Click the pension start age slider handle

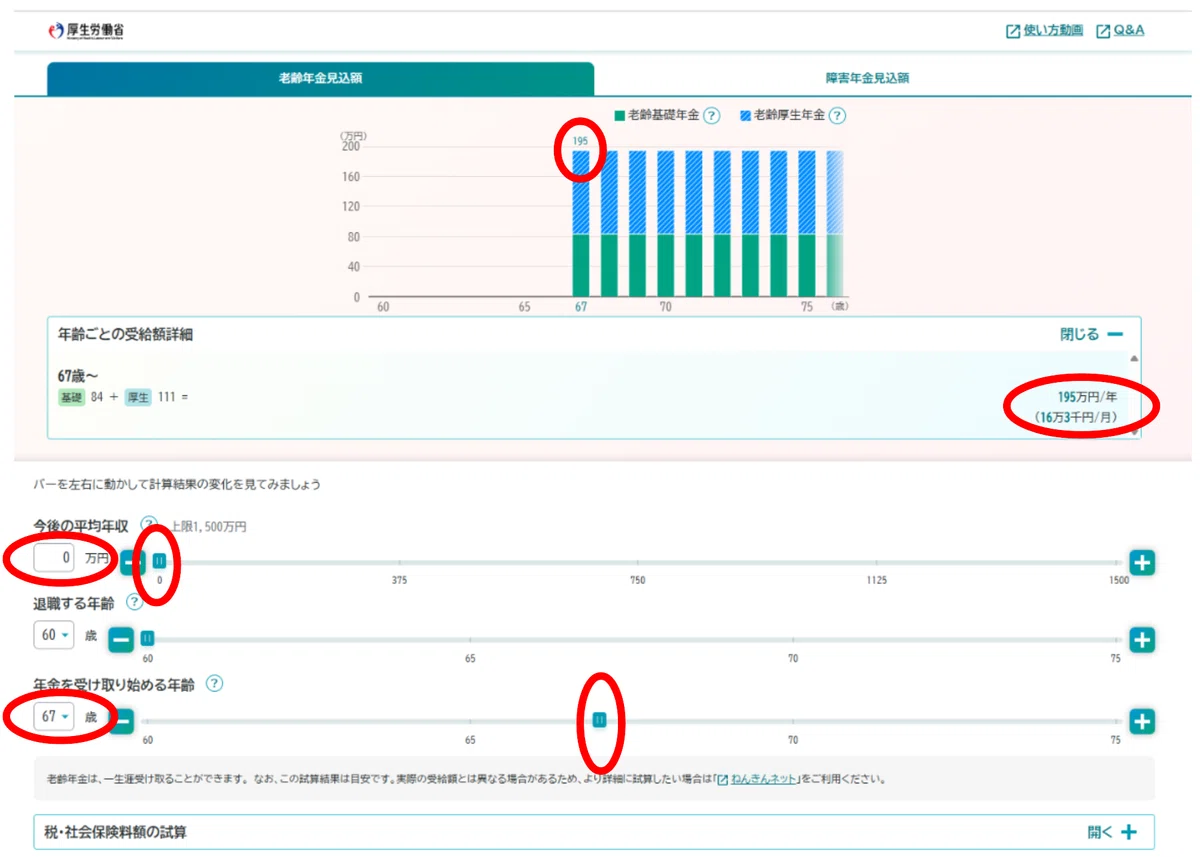coord(599,720)
